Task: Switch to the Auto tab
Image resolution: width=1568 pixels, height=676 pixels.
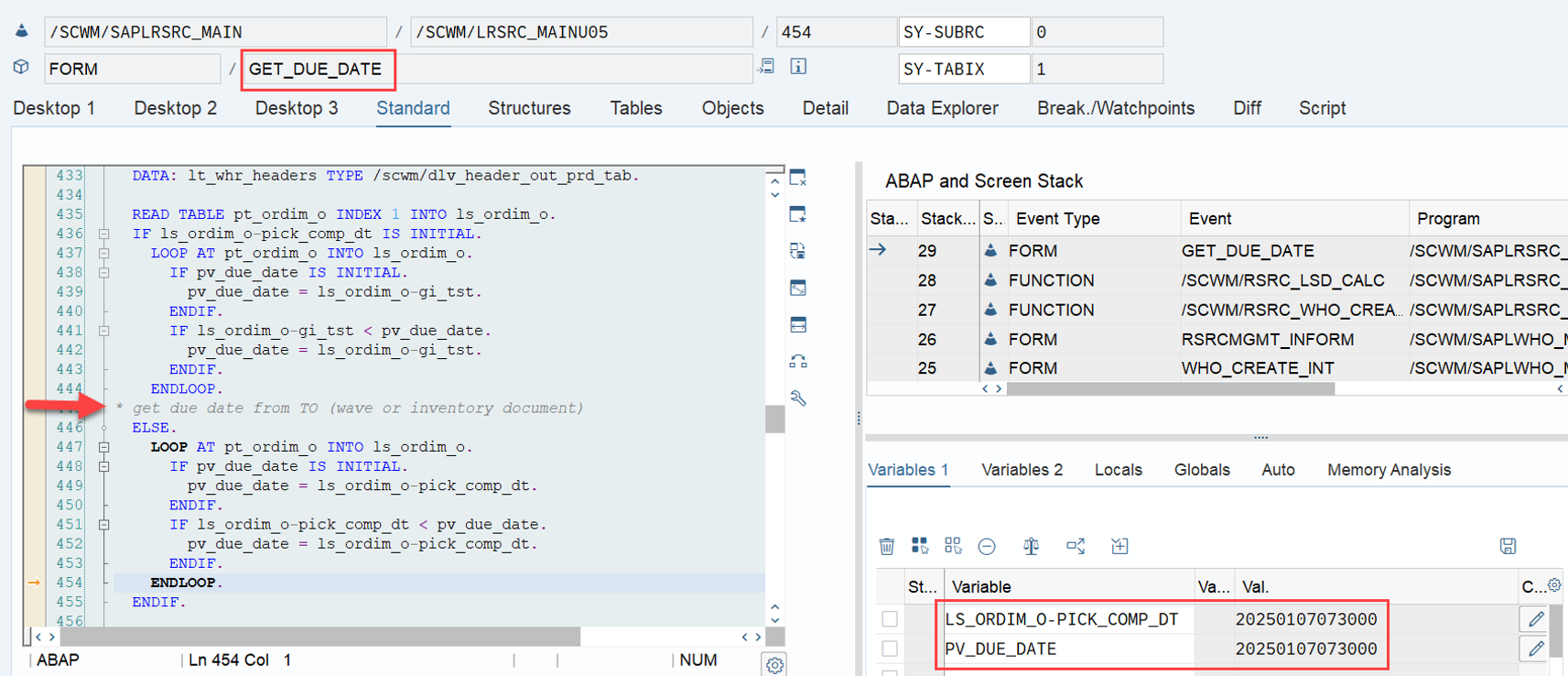Action: [1278, 470]
